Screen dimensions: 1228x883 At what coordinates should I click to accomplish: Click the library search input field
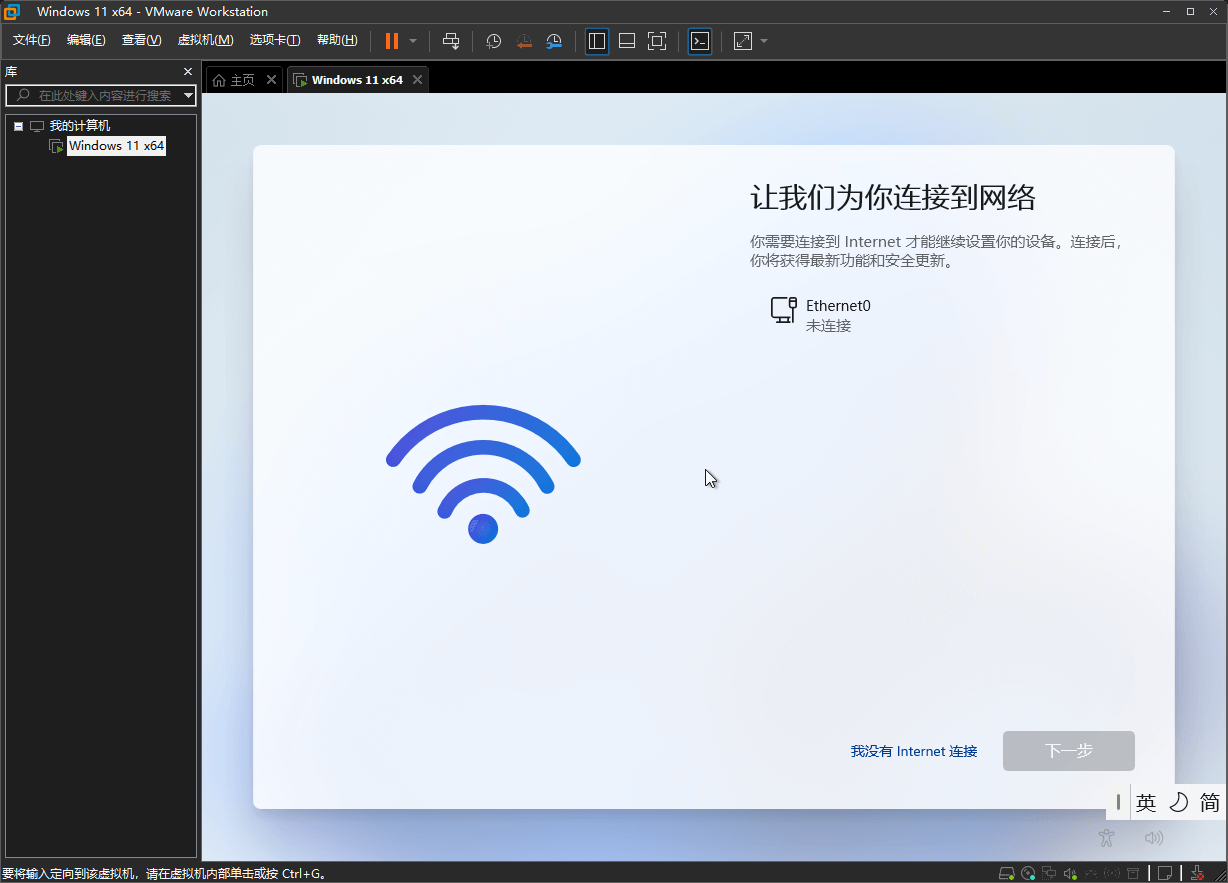click(x=100, y=96)
